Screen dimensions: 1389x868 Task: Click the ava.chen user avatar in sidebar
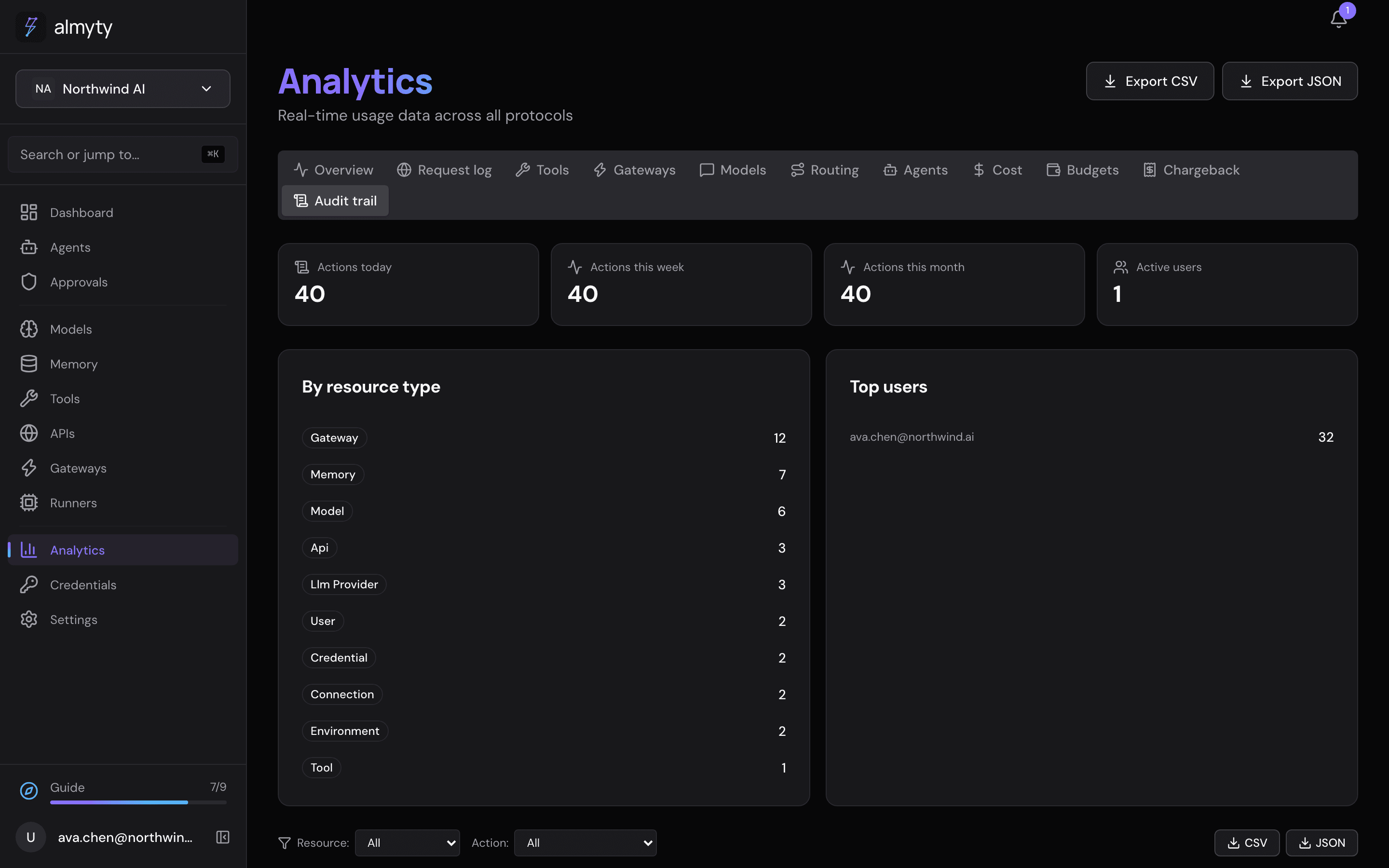(x=30, y=837)
